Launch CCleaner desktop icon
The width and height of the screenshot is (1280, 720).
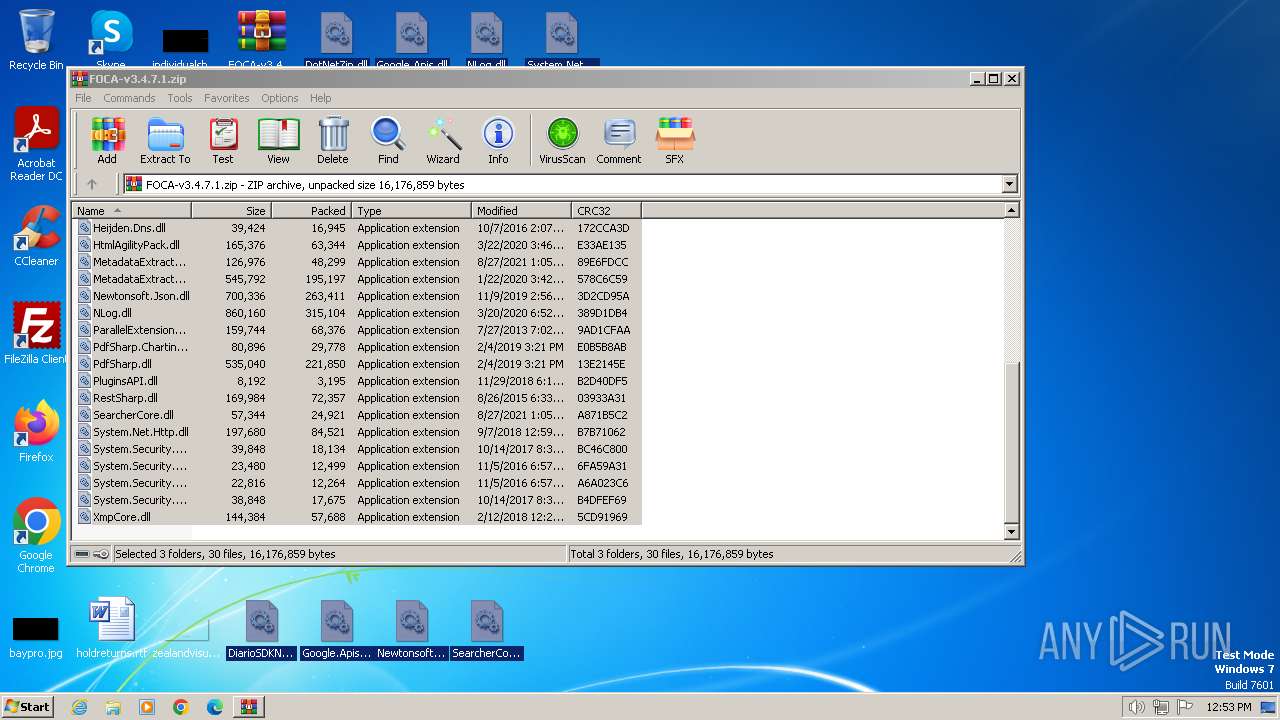[36, 236]
